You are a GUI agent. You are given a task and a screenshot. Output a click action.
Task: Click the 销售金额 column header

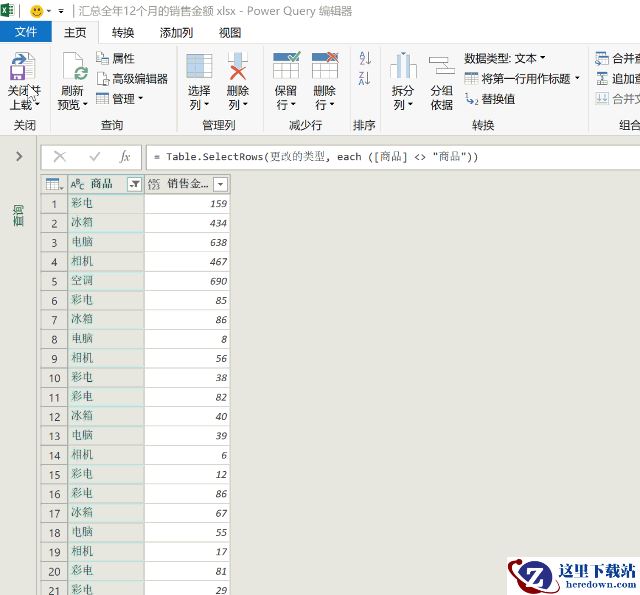pos(187,184)
